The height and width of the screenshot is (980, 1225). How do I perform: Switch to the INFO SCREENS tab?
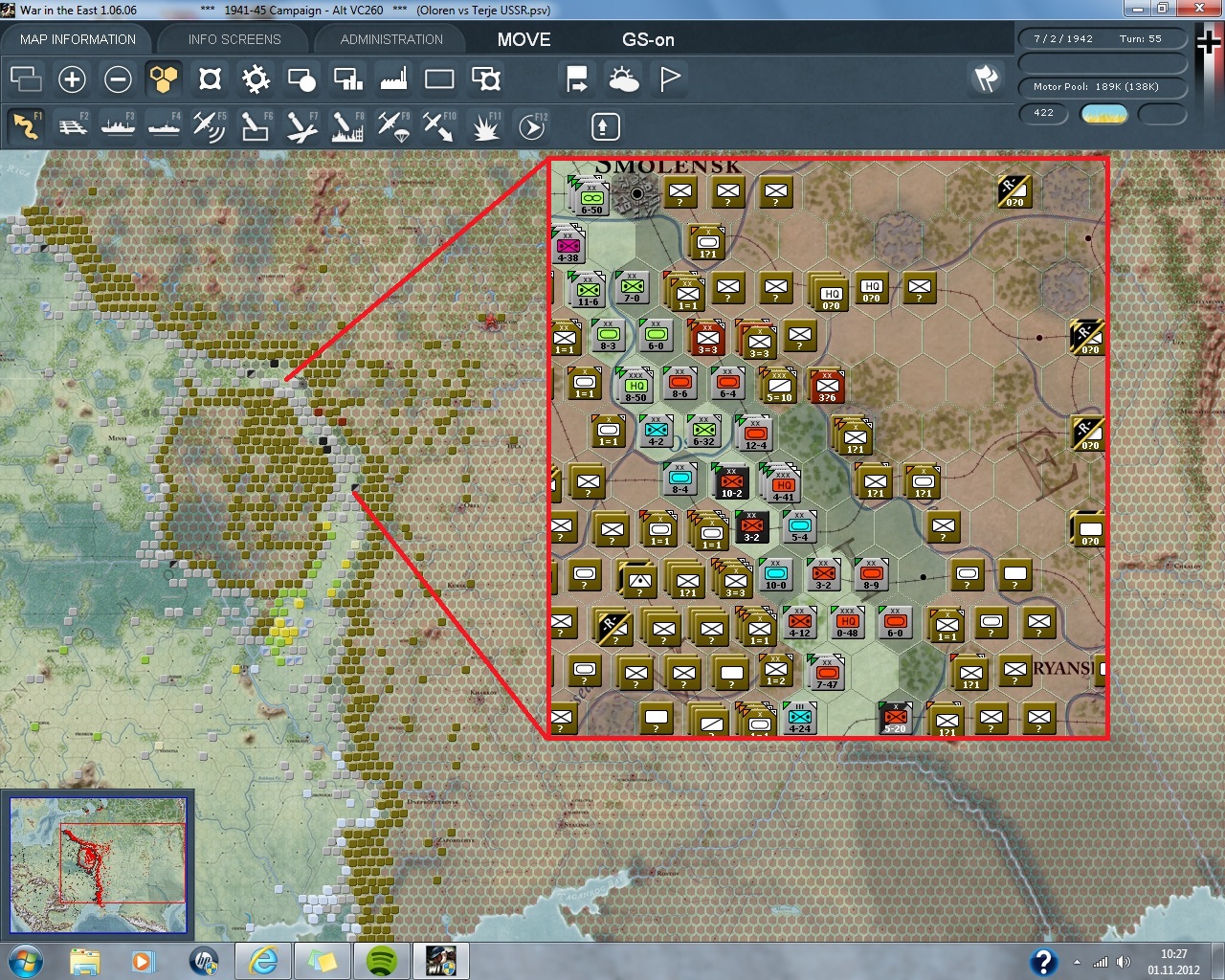(234, 39)
